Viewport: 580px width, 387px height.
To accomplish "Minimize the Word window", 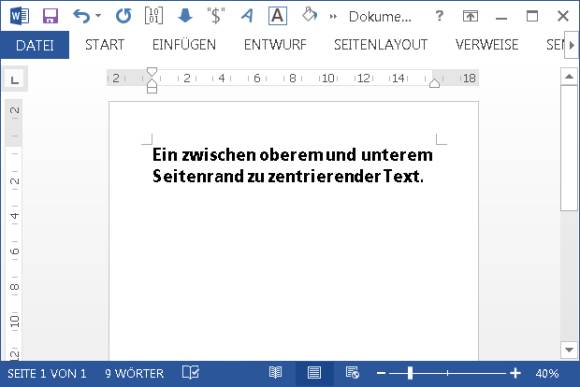I will (x=501, y=17).
